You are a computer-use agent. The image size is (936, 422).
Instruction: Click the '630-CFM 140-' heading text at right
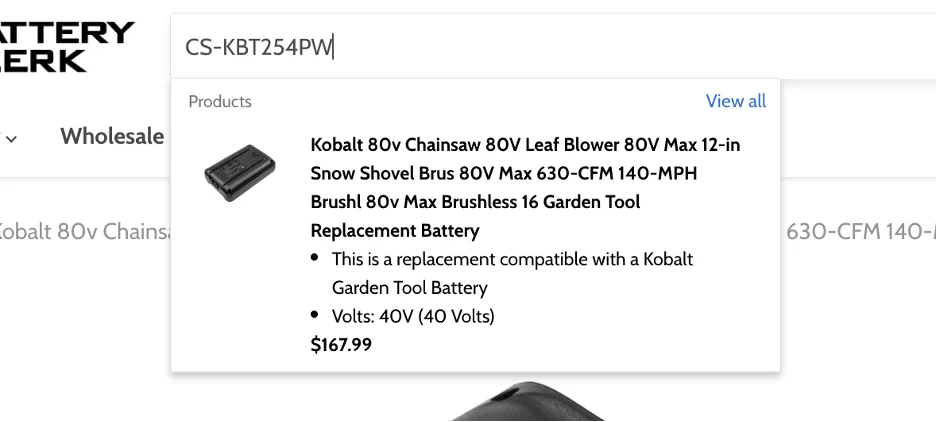click(x=860, y=232)
